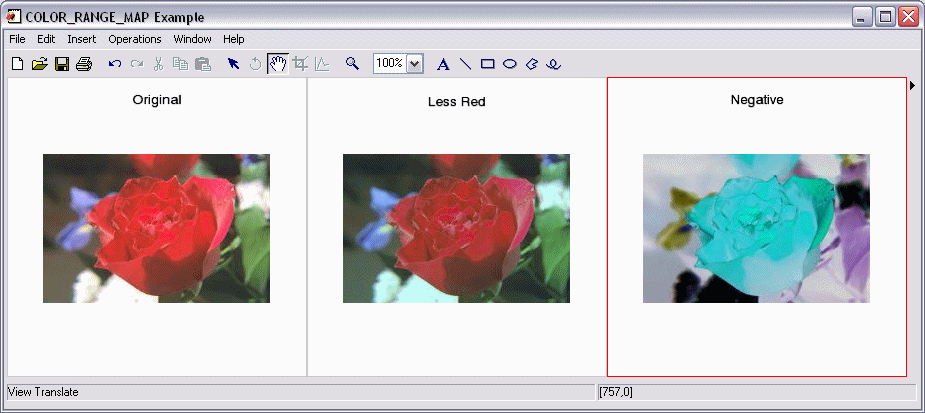Open the Insert menu
This screenshot has width=925, height=413.
81,39
